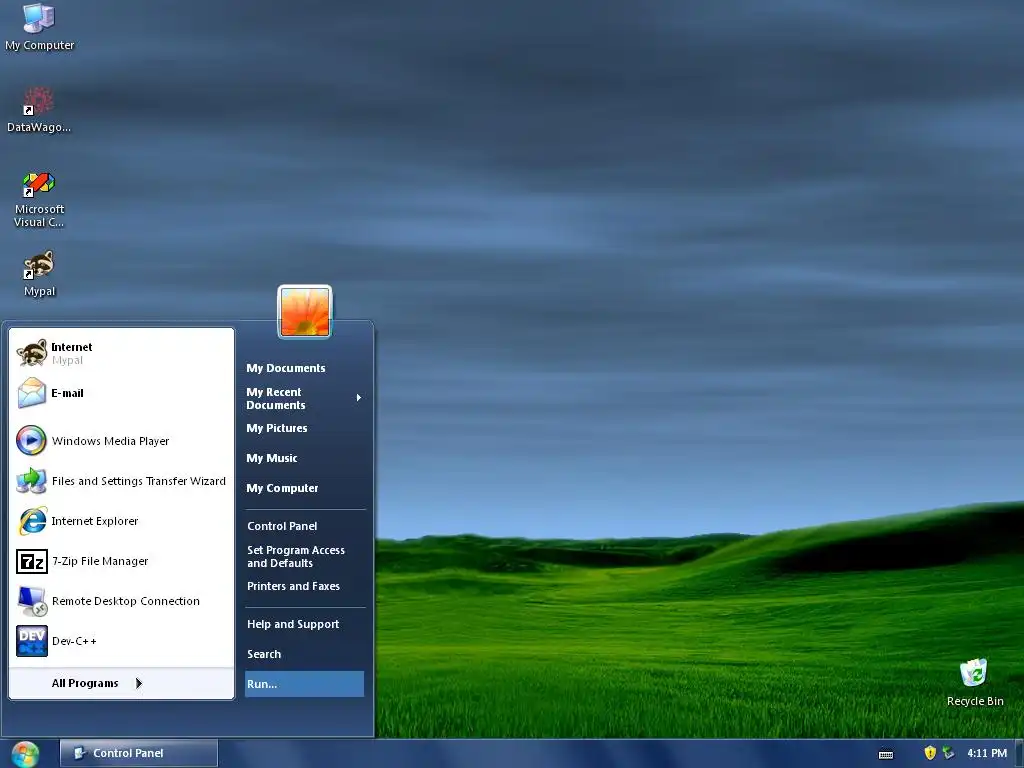Click the Internet Explorer label

point(95,520)
